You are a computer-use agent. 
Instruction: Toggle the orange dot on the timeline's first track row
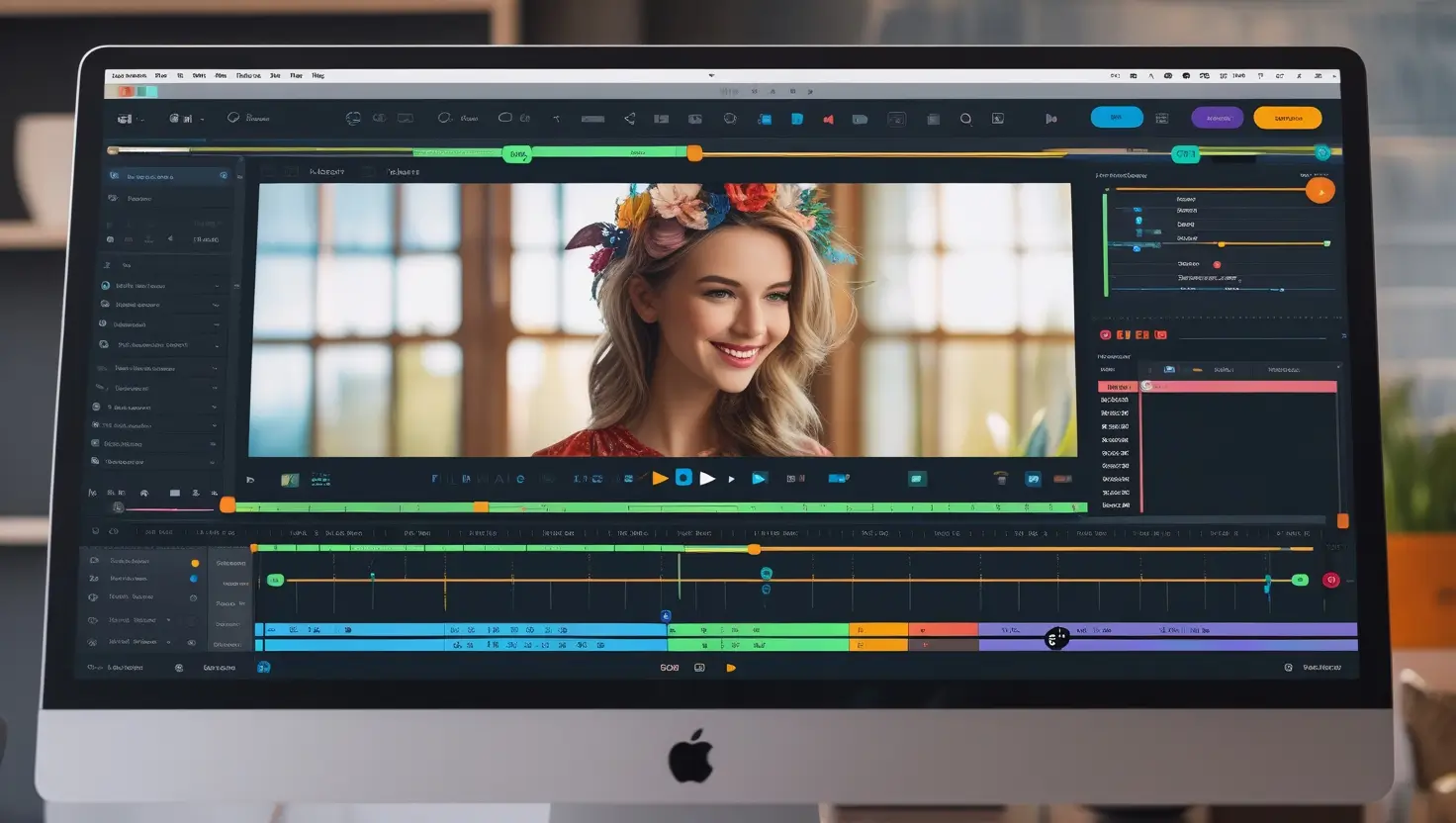pos(195,563)
